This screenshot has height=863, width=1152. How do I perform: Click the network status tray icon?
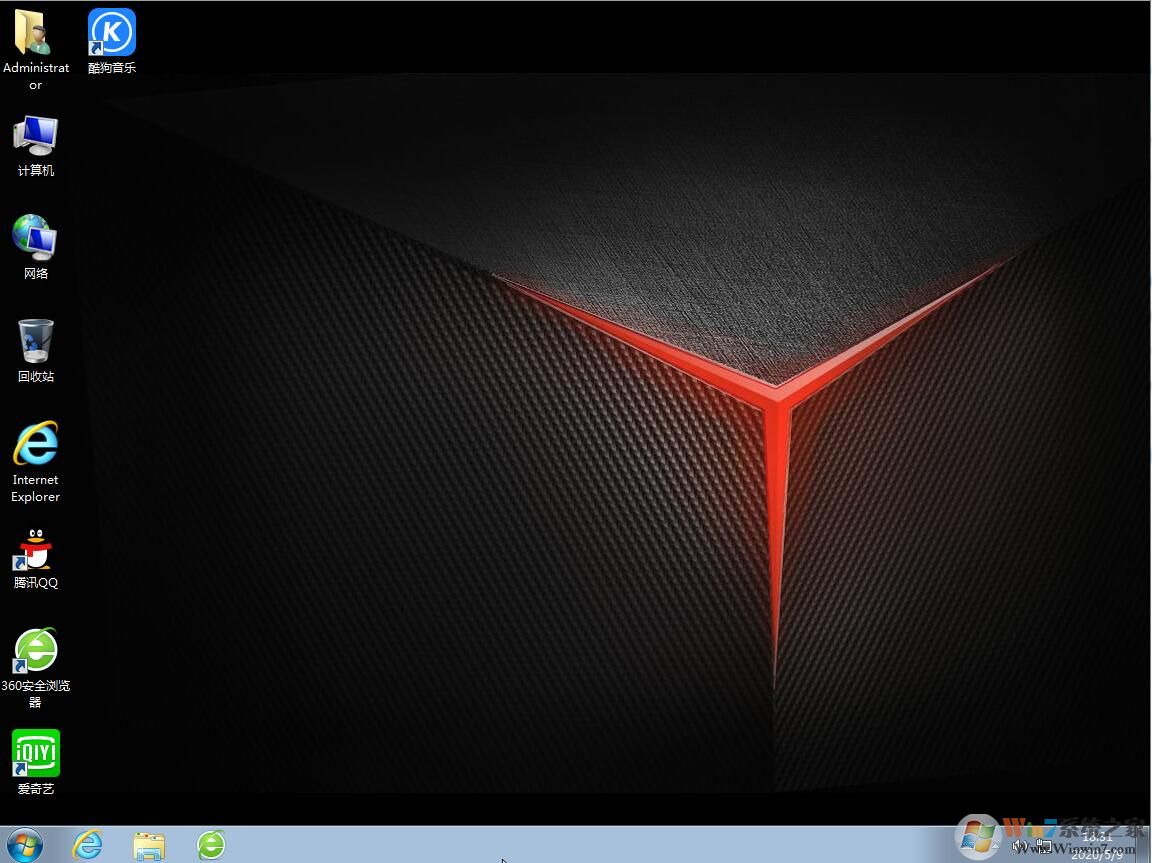(x=1044, y=847)
